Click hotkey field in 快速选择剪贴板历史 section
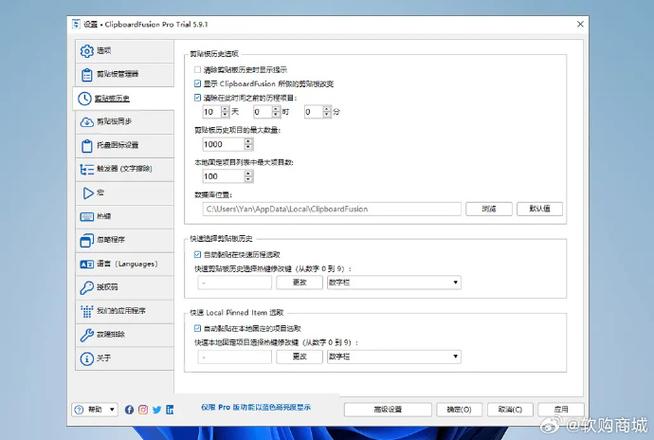Viewport: 654px width, 440px height. click(x=235, y=283)
